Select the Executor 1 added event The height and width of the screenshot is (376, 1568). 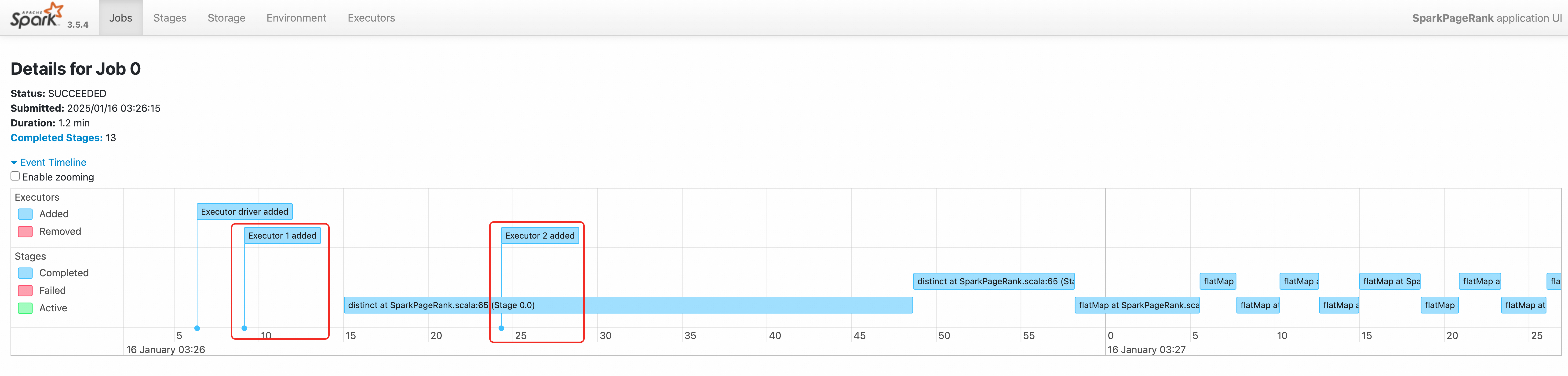click(282, 235)
